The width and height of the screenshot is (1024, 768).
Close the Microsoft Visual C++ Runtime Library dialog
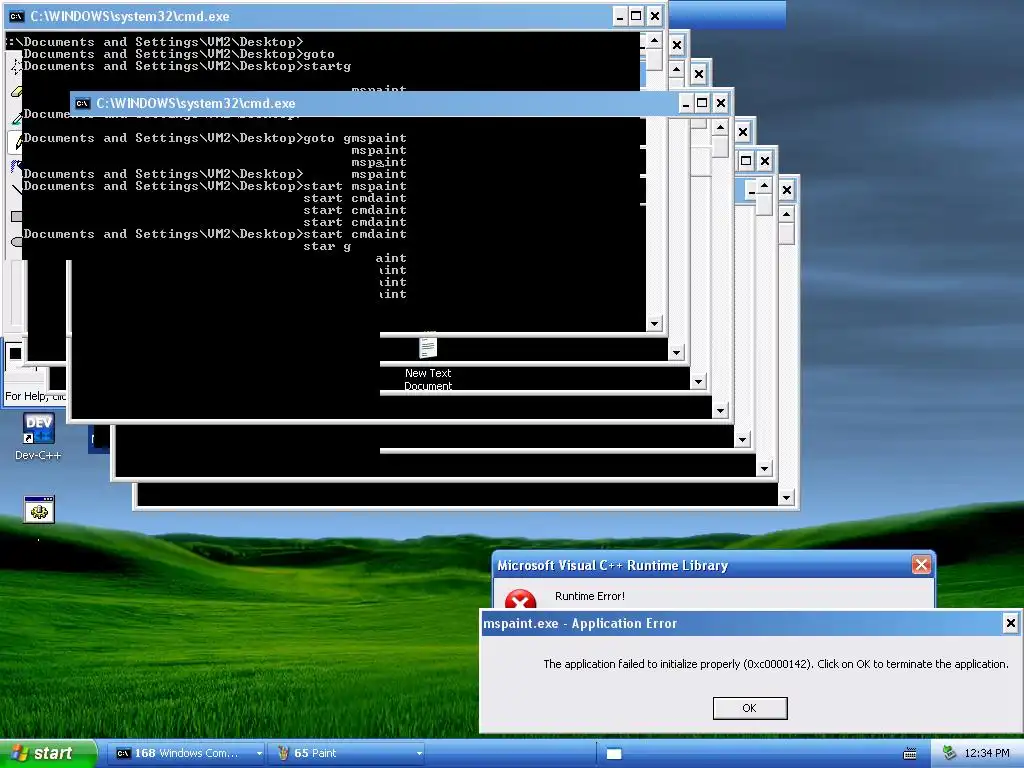tap(921, 565)
